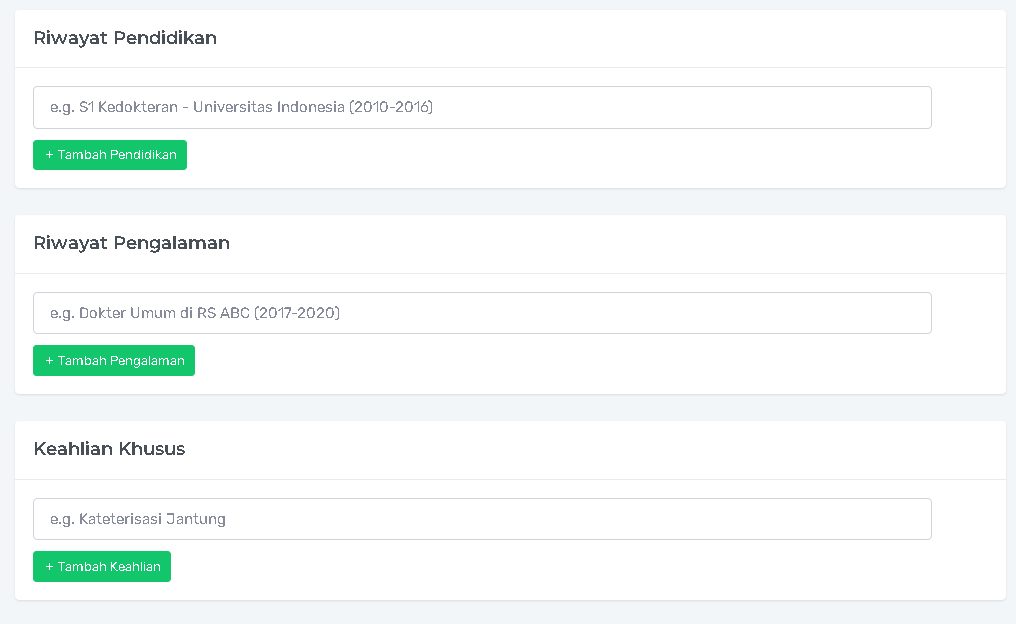Screen dimensions: 1016x624
Task: Select the Keahlian Khusus heading
Action: [109, 449]
